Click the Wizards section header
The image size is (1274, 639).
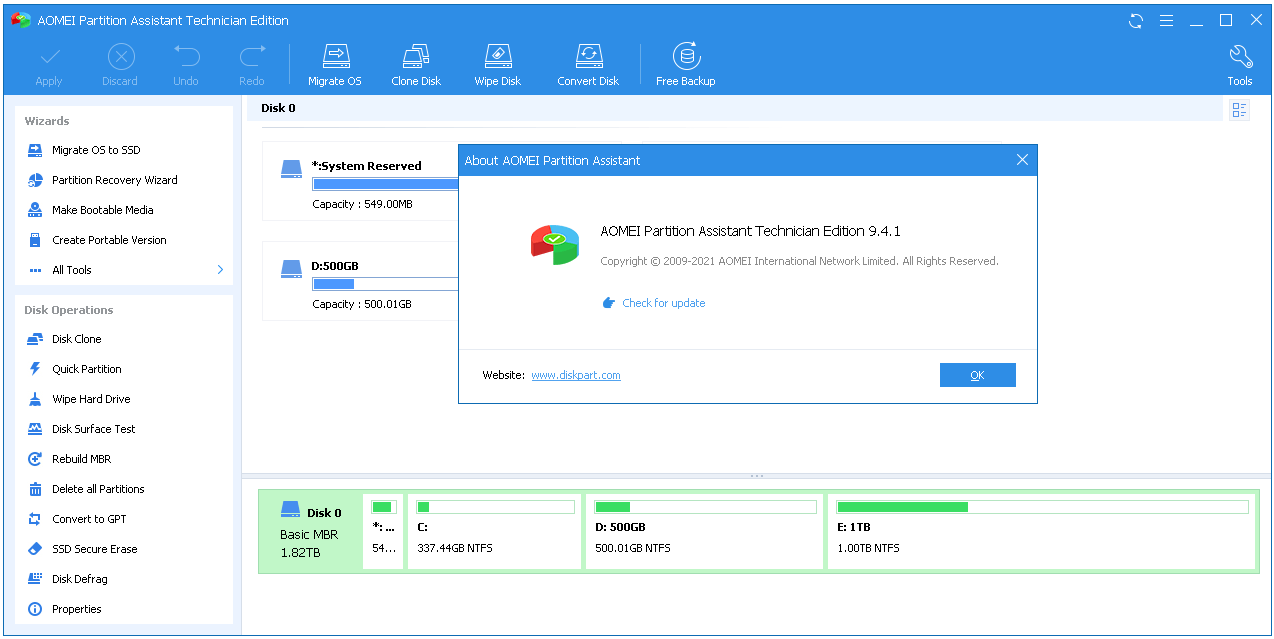pyautogui.click(x=47, y=121)
